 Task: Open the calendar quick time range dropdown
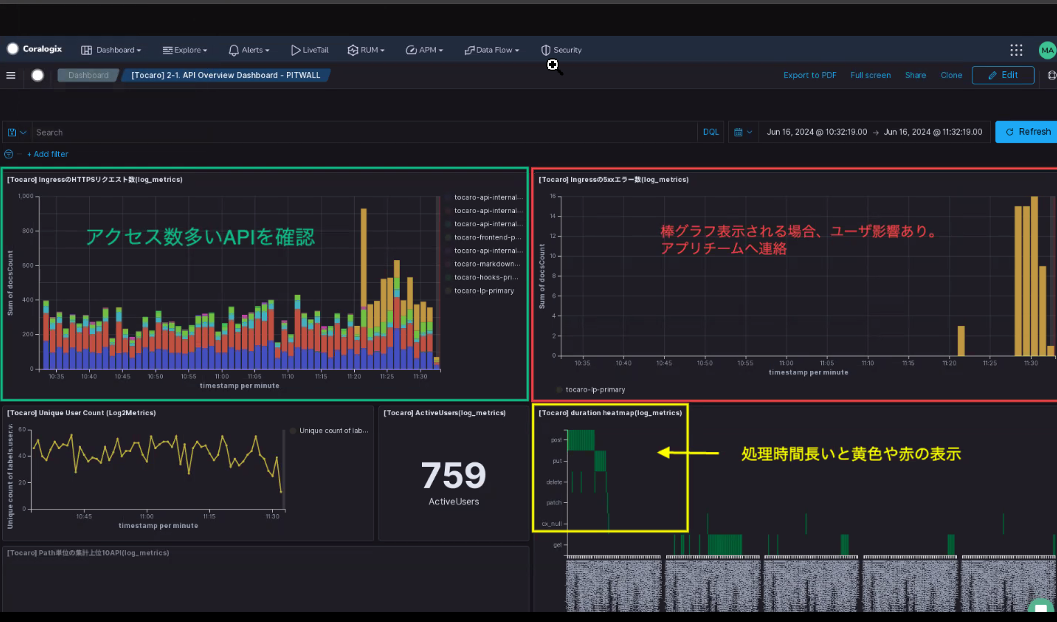pos(742,132)
